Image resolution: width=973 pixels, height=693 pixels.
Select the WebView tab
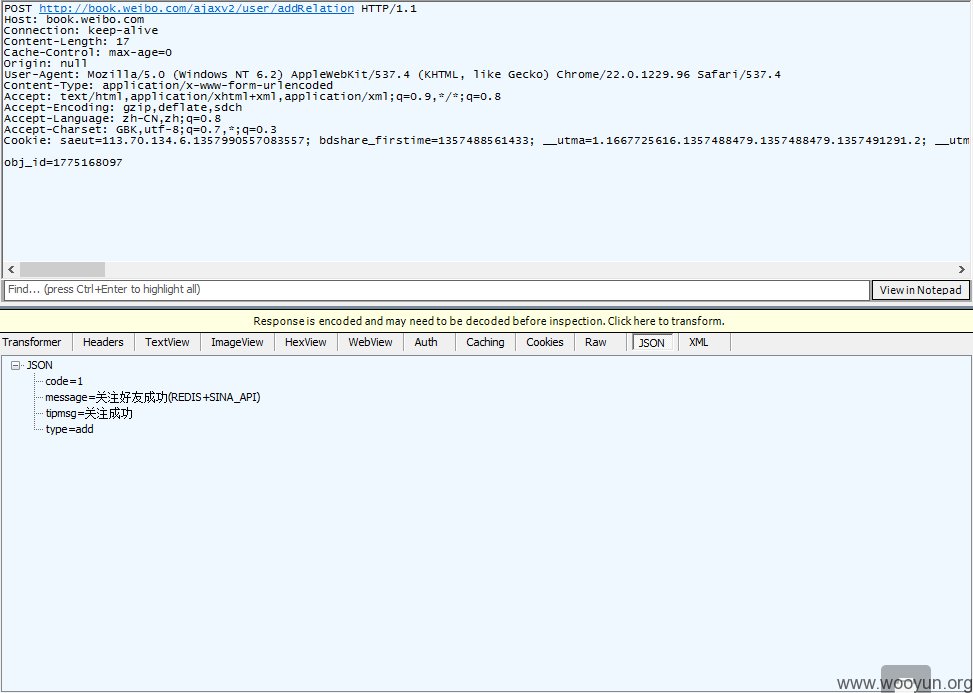(370, 342)
